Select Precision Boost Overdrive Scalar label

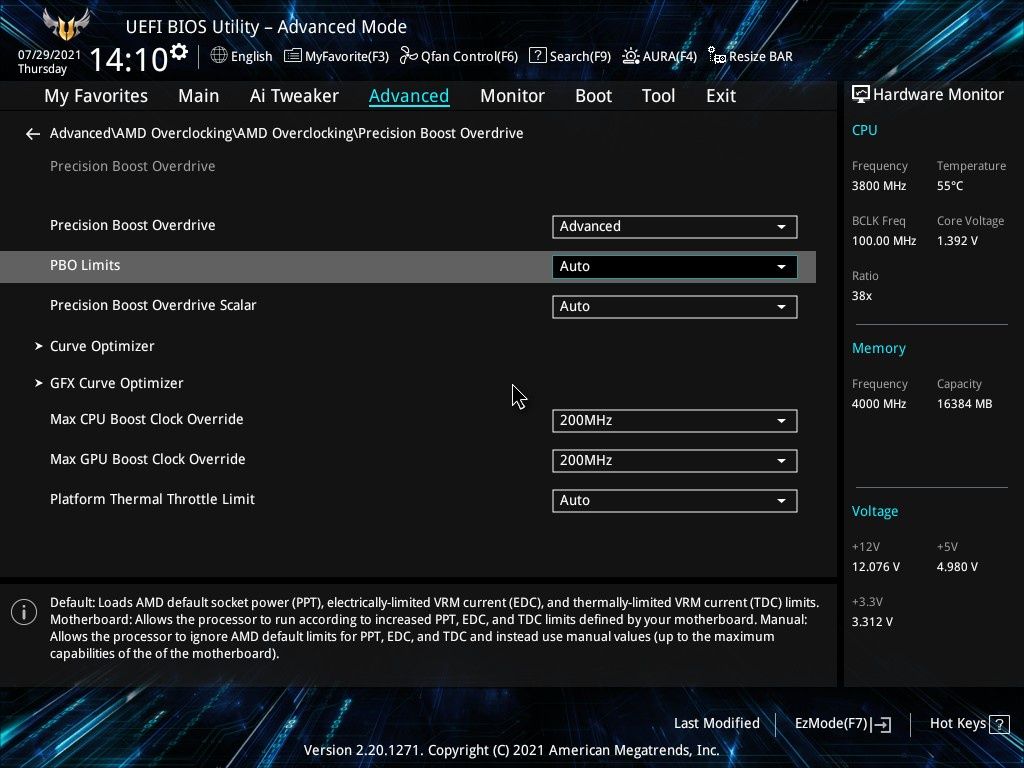pos(153,305)
